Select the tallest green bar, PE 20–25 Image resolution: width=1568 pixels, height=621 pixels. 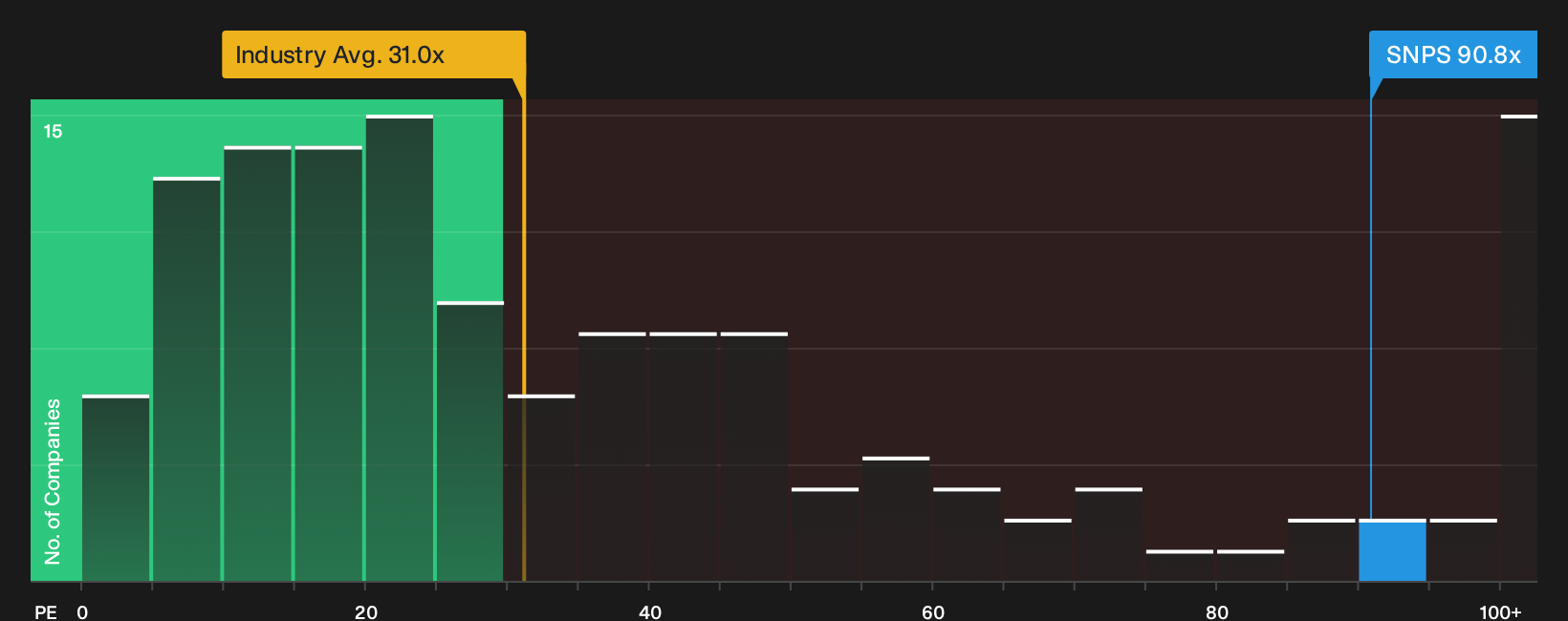(x=400, y=348)
